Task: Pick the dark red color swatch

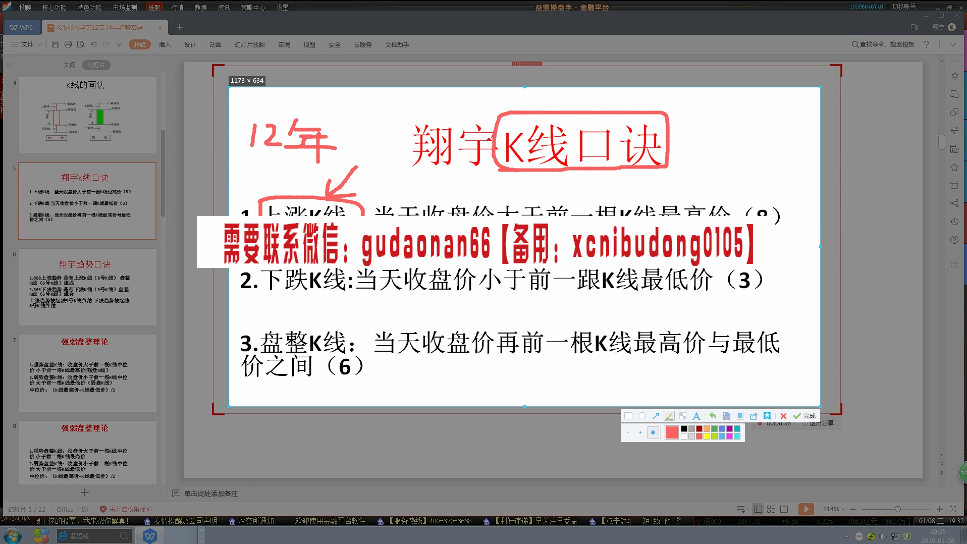Action: point(699,429)
